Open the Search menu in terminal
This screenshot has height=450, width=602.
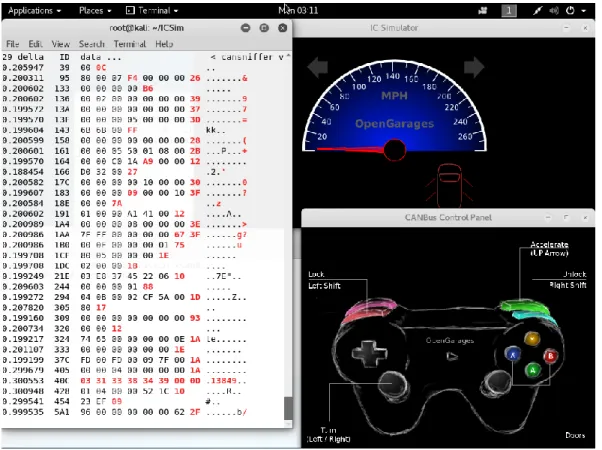click(x=91, y=44)
